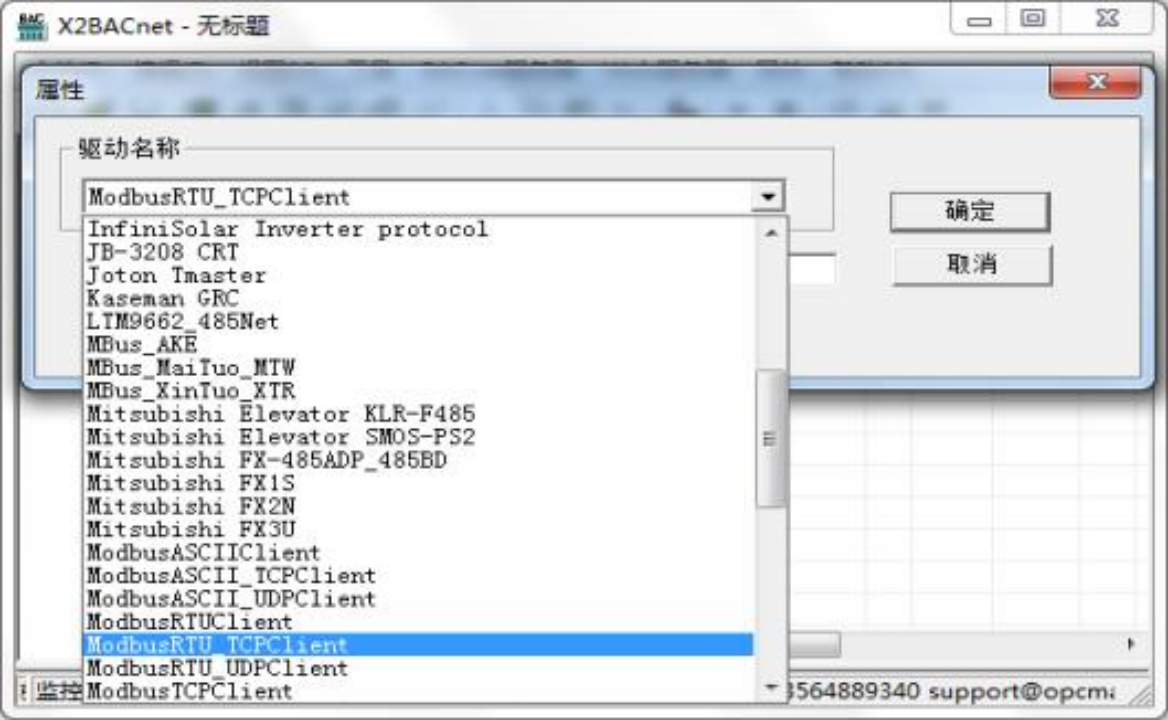This screenshot has width=1168, height=720.
Task: Close the X2BACnet main window
Action: pos(1107,19)
